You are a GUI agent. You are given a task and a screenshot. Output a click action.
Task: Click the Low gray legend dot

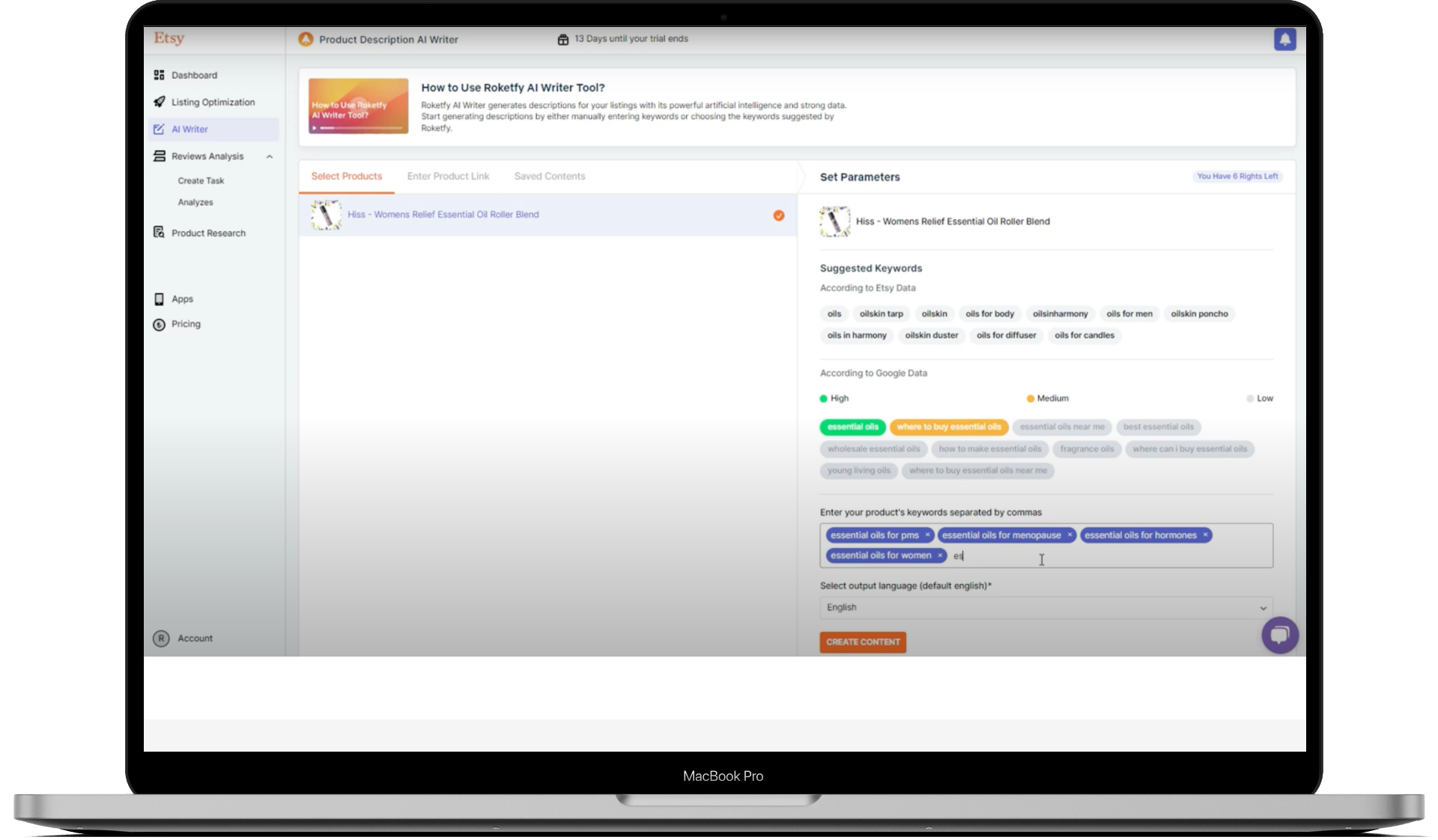tap(1250, 398)
